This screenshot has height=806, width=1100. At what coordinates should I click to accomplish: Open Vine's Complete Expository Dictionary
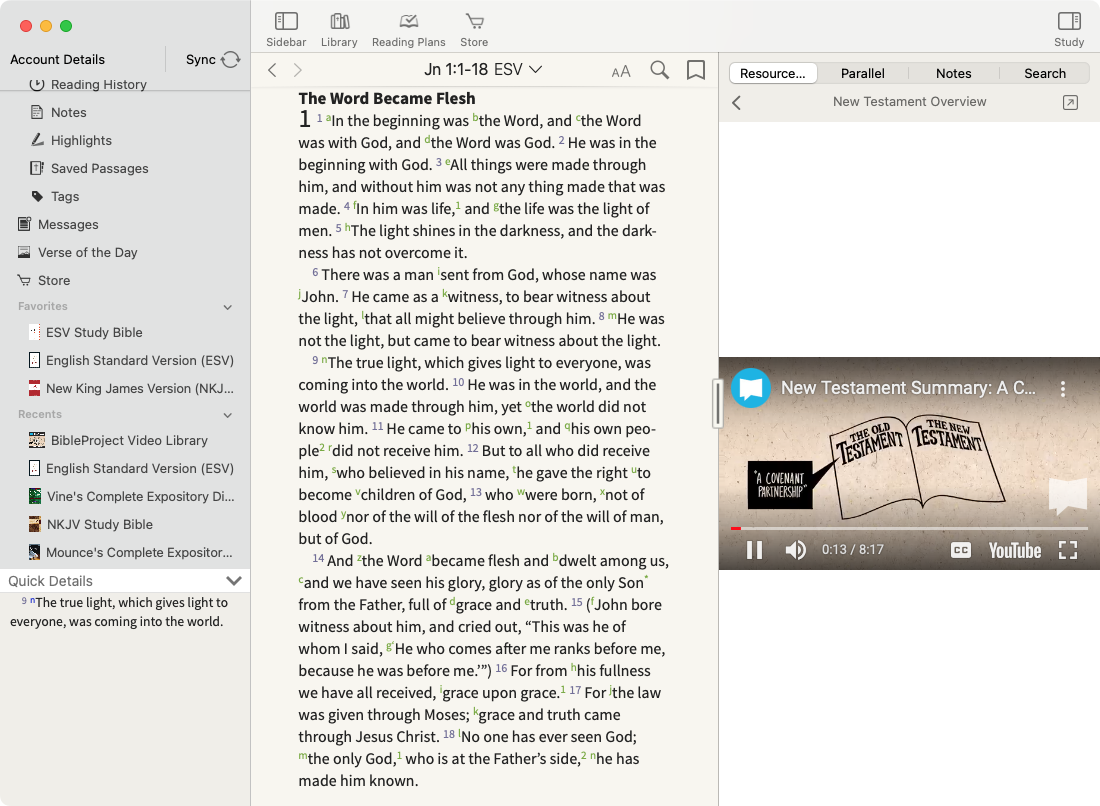pyautogui.click(x=131, y=497)
